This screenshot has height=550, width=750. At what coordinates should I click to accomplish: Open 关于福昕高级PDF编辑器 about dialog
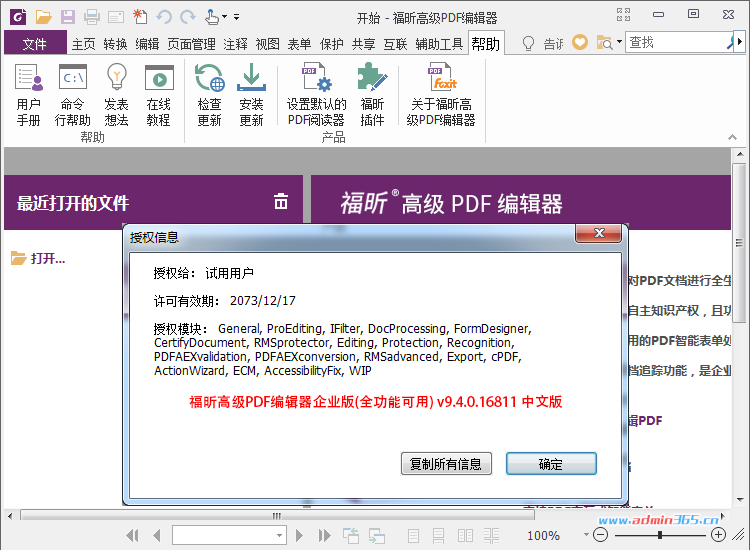pos(441,95)
